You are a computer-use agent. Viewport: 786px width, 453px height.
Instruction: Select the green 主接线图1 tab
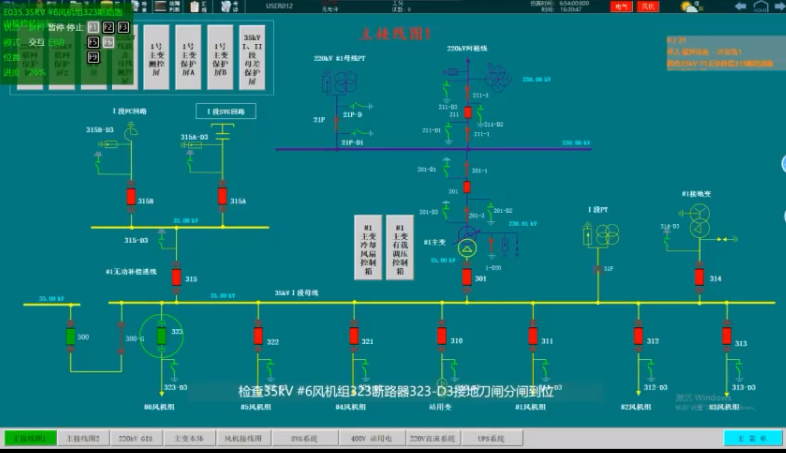tap(30, 438)
